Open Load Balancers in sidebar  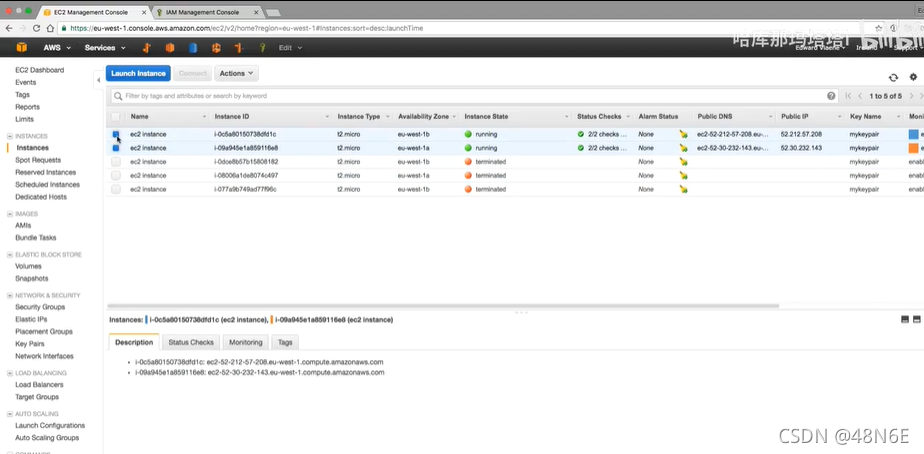coord(39,384)
